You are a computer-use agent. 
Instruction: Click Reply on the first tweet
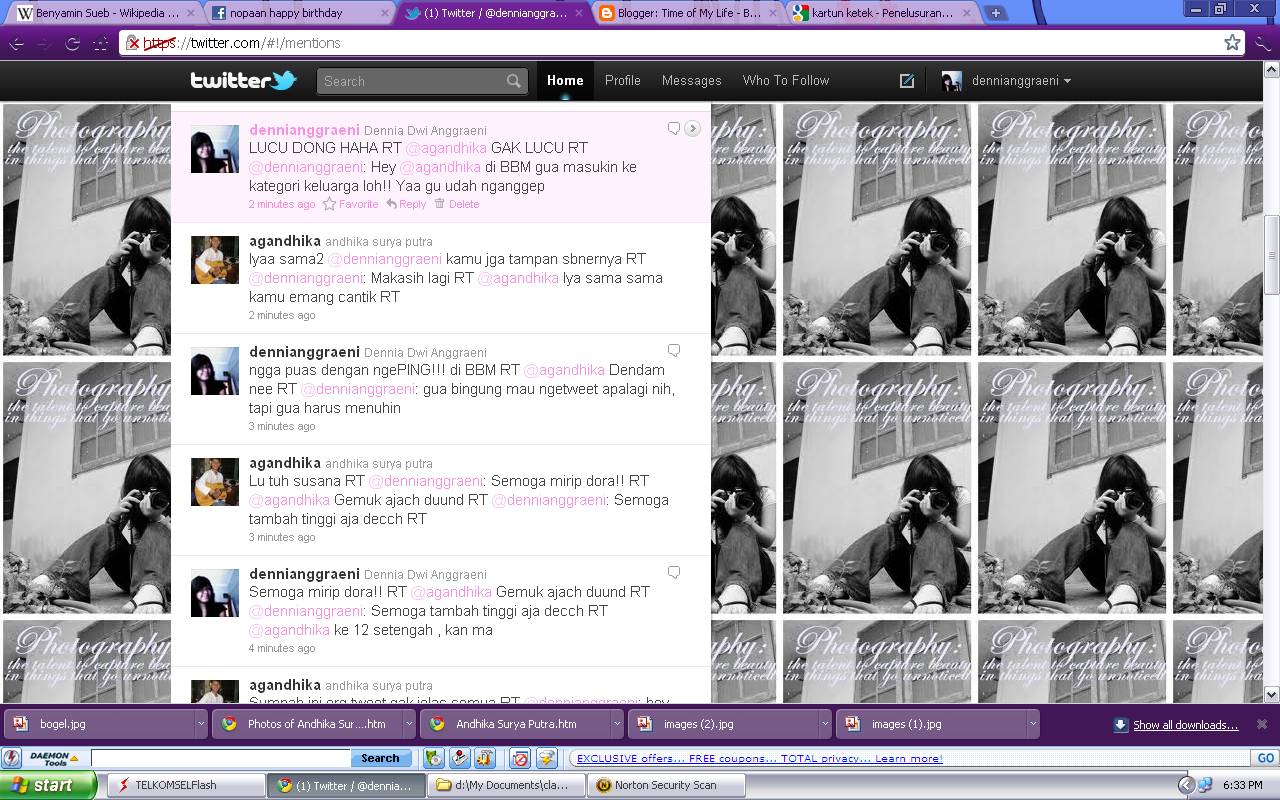pos(406,204)
